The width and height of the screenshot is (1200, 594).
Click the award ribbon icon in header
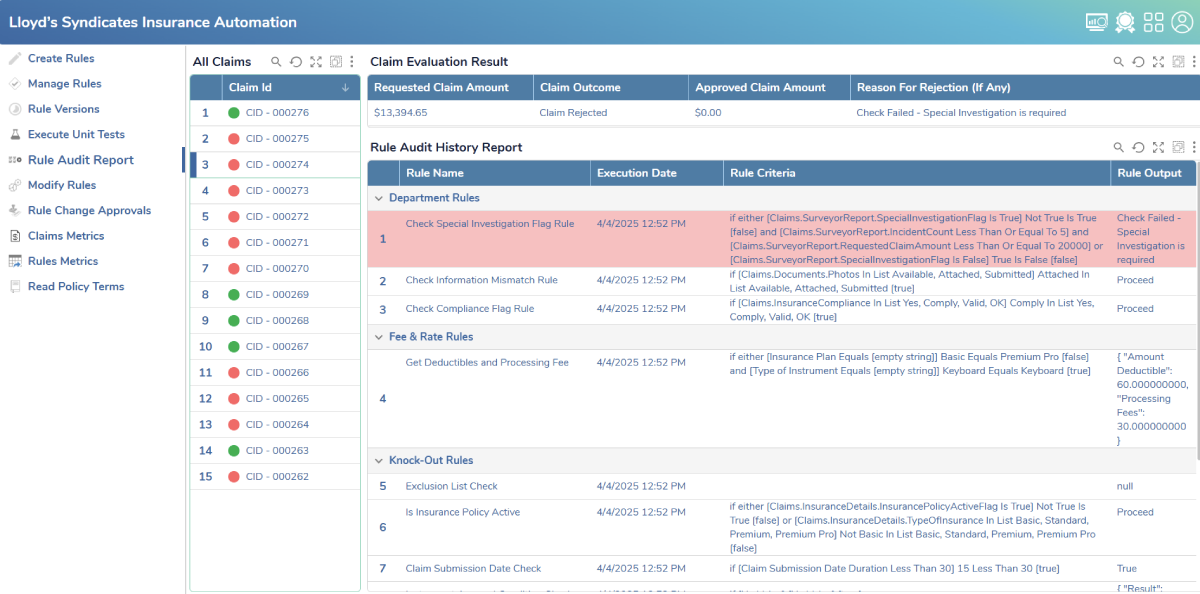(1125, 21)
